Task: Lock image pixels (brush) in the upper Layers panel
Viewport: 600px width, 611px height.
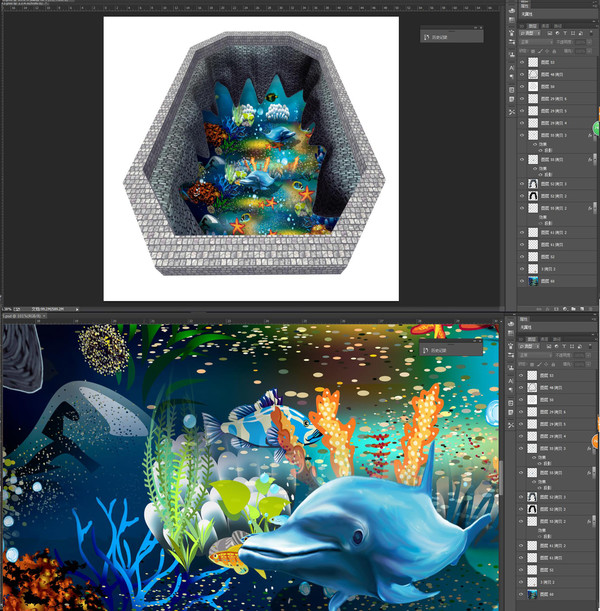Action: click(x=540, y=51)
